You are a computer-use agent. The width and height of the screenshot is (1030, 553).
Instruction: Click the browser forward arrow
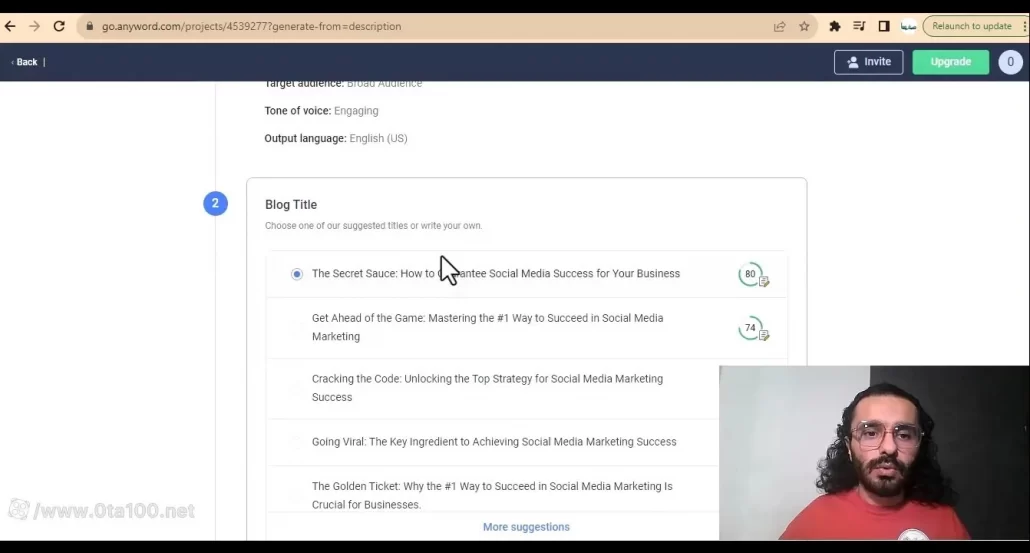[x=35, y=26]
